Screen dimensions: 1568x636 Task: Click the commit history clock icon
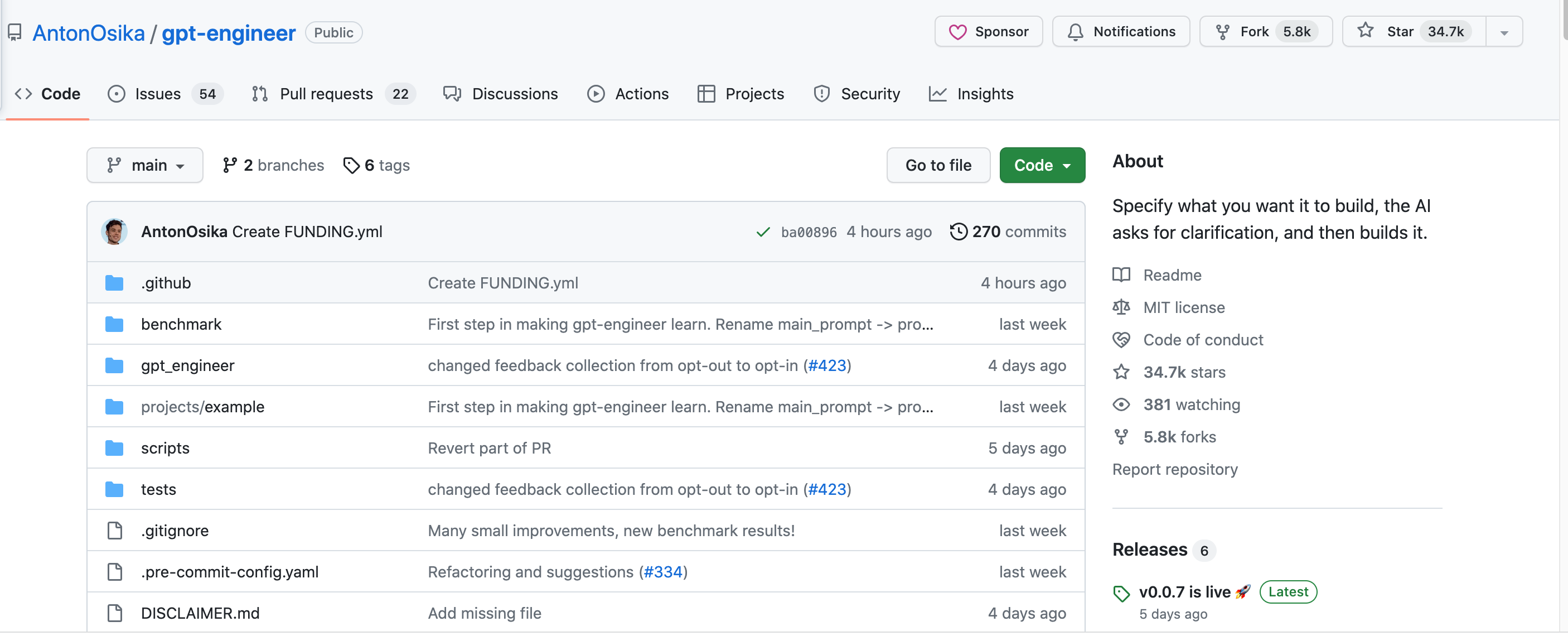pos(958,232)
